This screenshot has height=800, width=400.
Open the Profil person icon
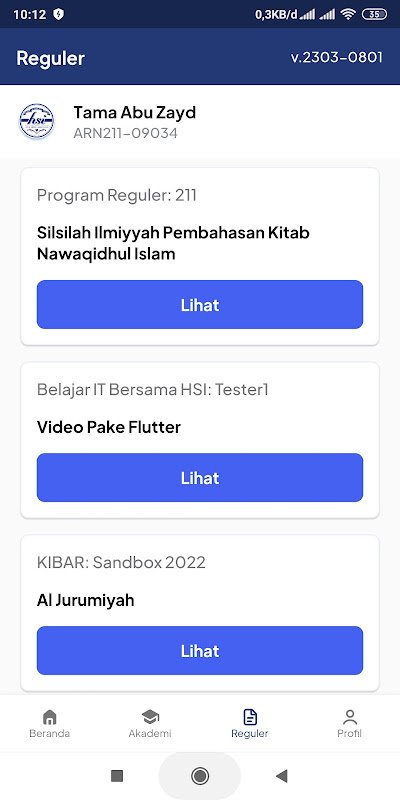point(349,717)
